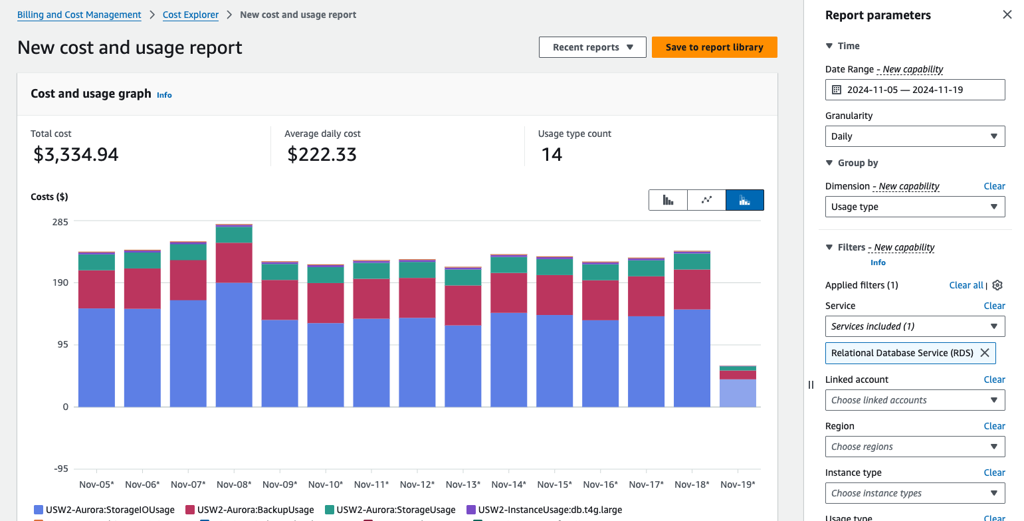Viewport: 1024px width, 521px height.
Task: Collapse the Filters section
Action: tap(829, 247)
